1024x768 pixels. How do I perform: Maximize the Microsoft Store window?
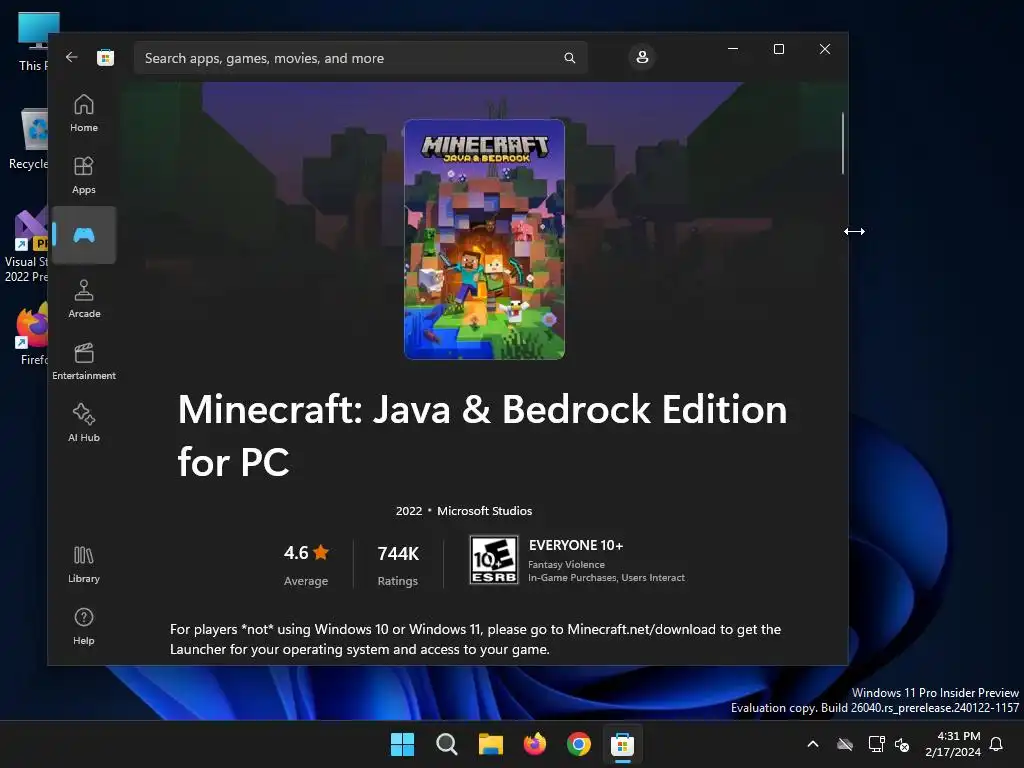click(778, 49)
